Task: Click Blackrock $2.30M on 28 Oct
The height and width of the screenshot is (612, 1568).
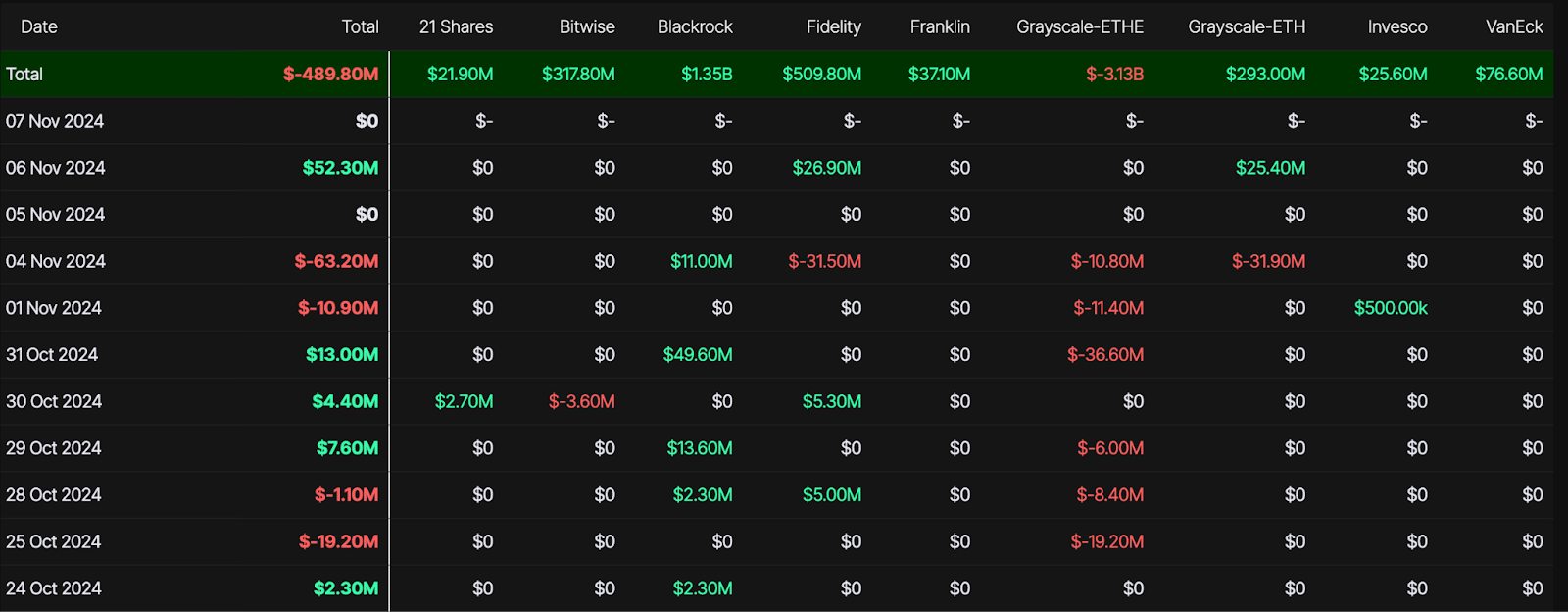Action: (703, 494)
